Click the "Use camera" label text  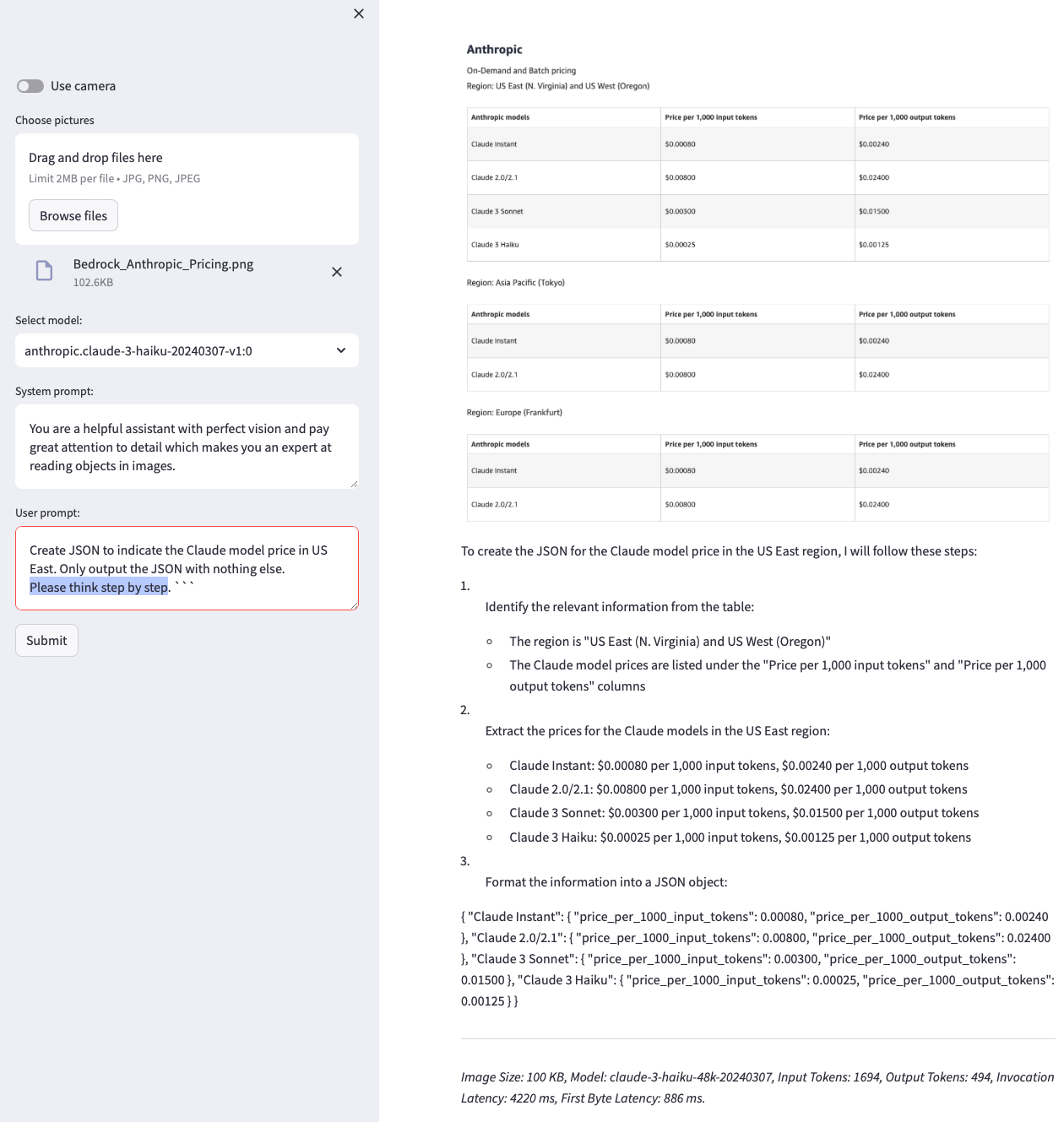[x=83, y=86]
